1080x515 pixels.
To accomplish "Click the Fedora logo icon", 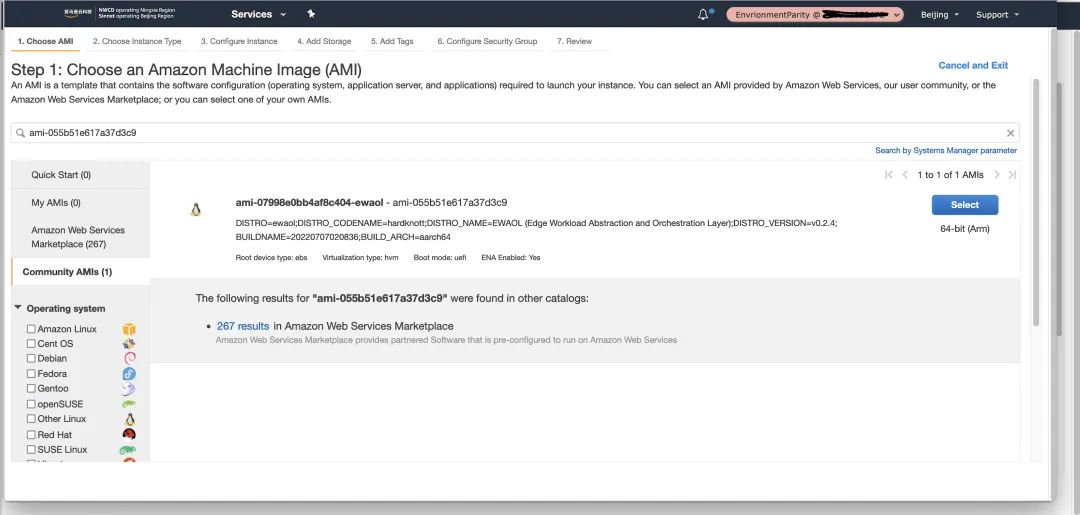I will (x=129, y=374).
